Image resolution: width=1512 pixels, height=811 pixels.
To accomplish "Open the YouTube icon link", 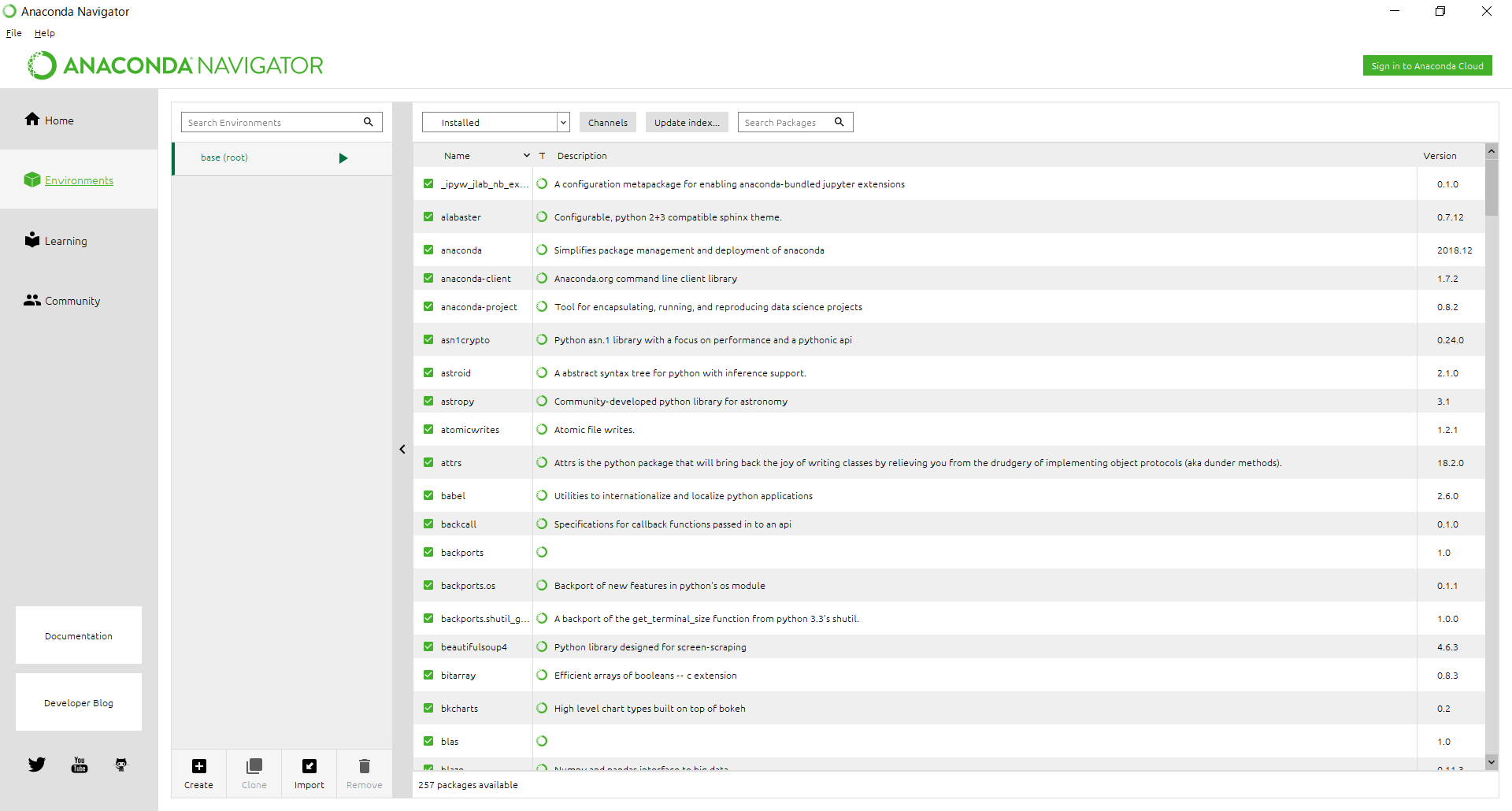I will (x=80, y=765).
